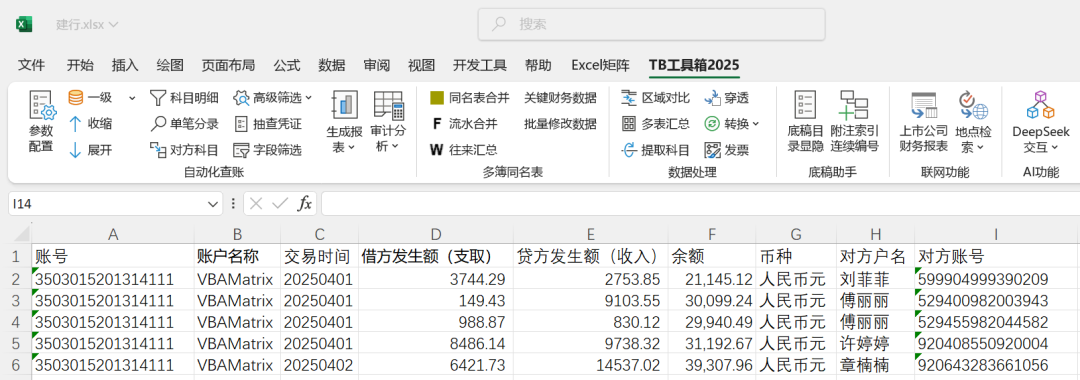1080x380 pixels.
Task: Click the 展开 expand arrow tool
Action: click(91, 150)
